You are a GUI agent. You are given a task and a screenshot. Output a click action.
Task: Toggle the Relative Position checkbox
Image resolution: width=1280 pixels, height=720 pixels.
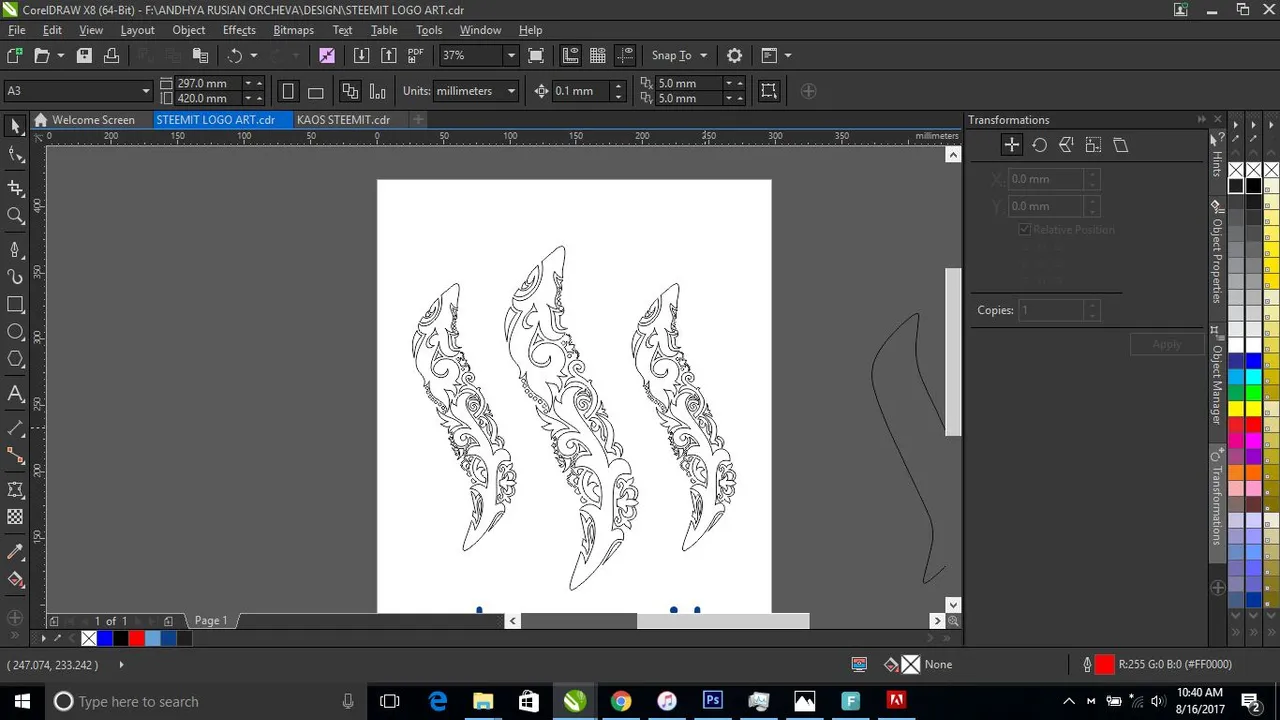pyautogui.click(x=1024, y=229)
